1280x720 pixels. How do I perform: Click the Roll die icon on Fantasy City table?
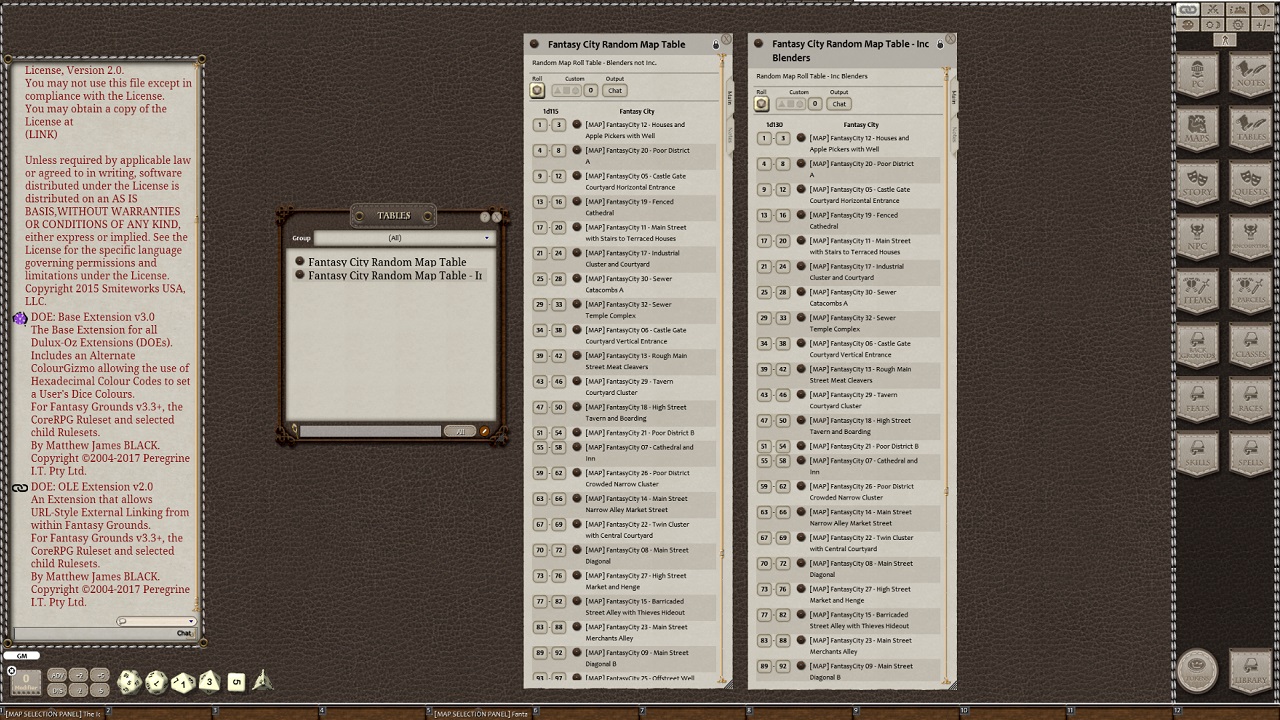click(538, 90)
